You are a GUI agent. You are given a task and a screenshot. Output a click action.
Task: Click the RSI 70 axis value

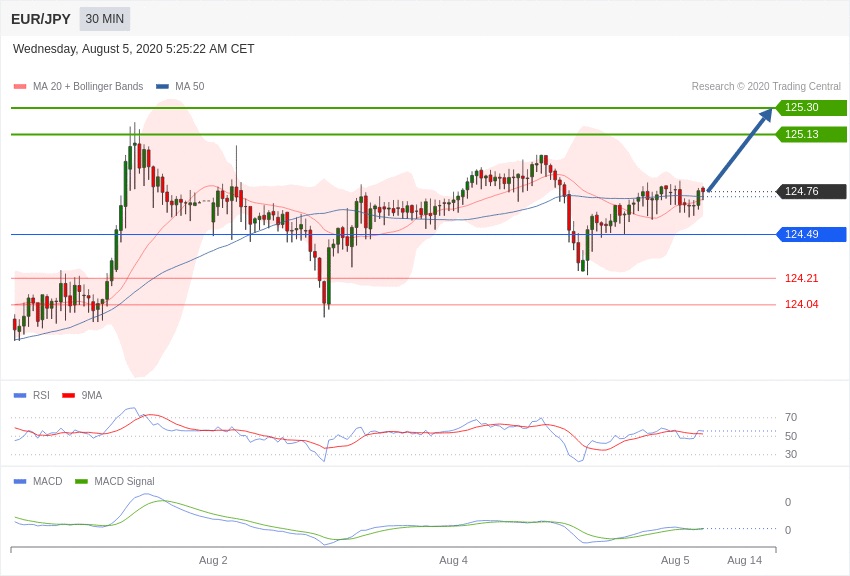click(791, 417)
